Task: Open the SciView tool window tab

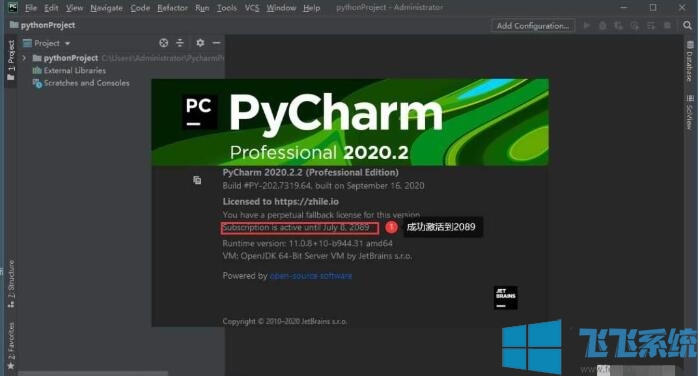Action: (690, 112)
